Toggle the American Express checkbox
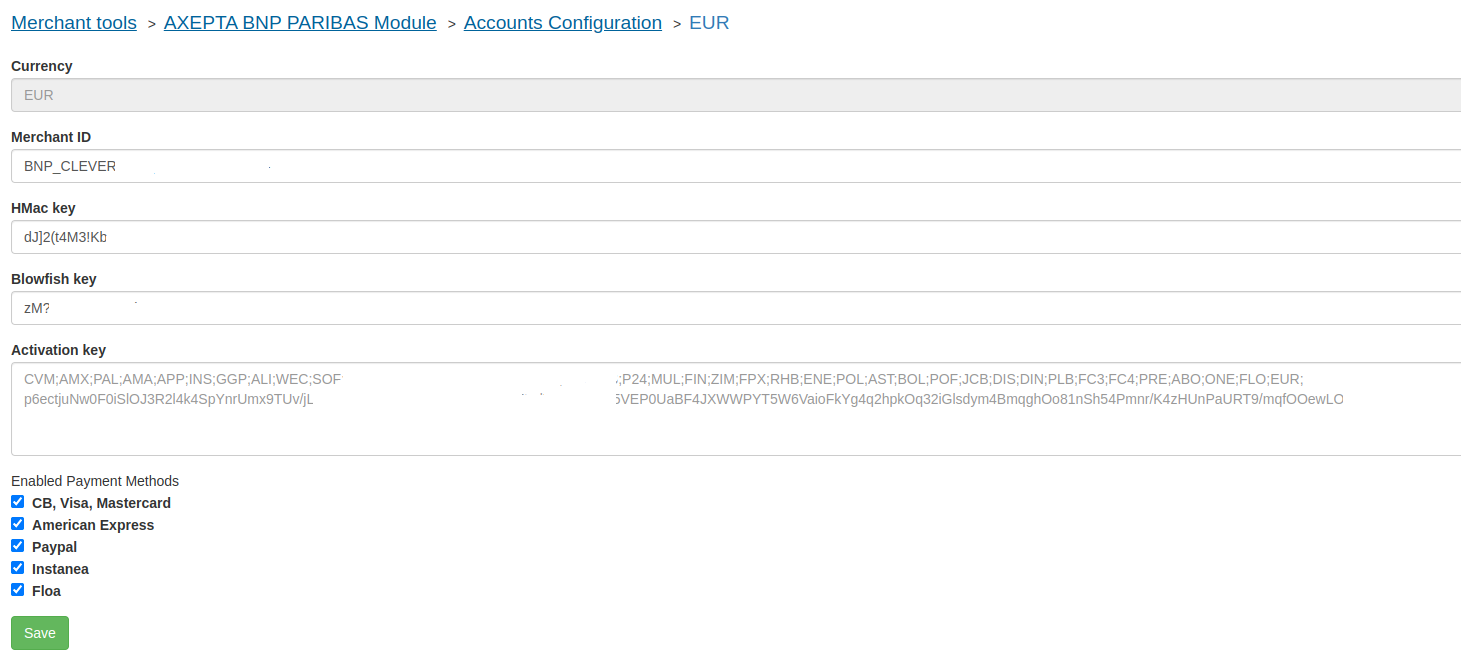 [17, 524]
